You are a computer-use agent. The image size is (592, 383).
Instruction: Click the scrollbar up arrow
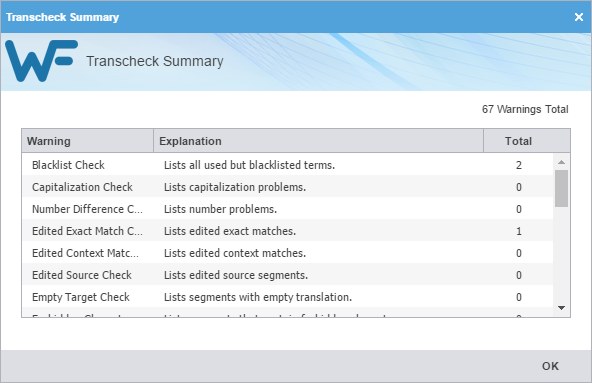(x=561, y=162)
